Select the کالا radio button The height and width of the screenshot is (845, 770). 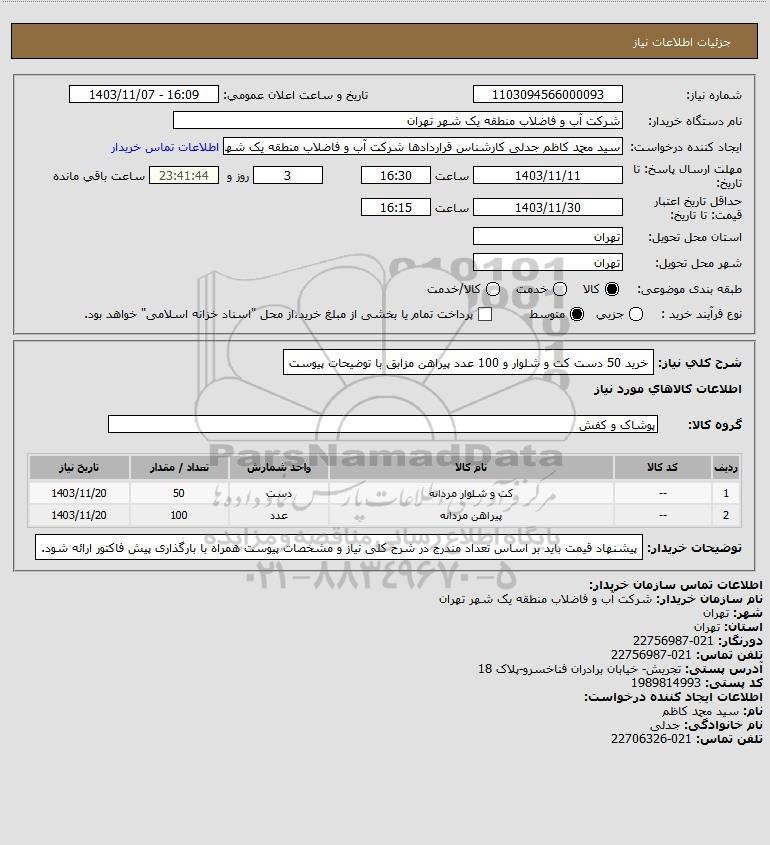click(x=612, y=289)
